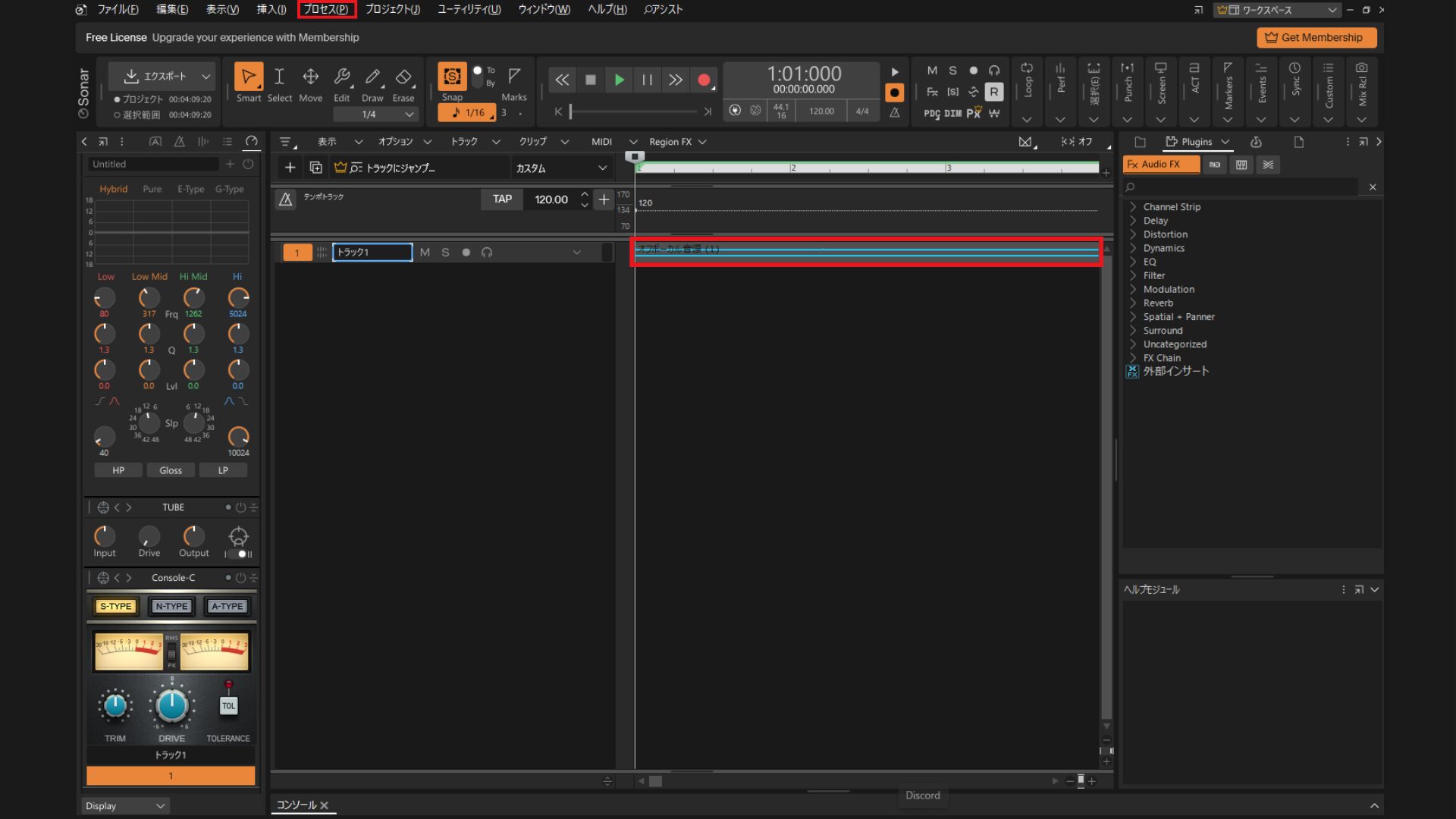1456x819 pixels.
Task: Open the エクスポート dropdown arrow
Action: tap(206, 77)
